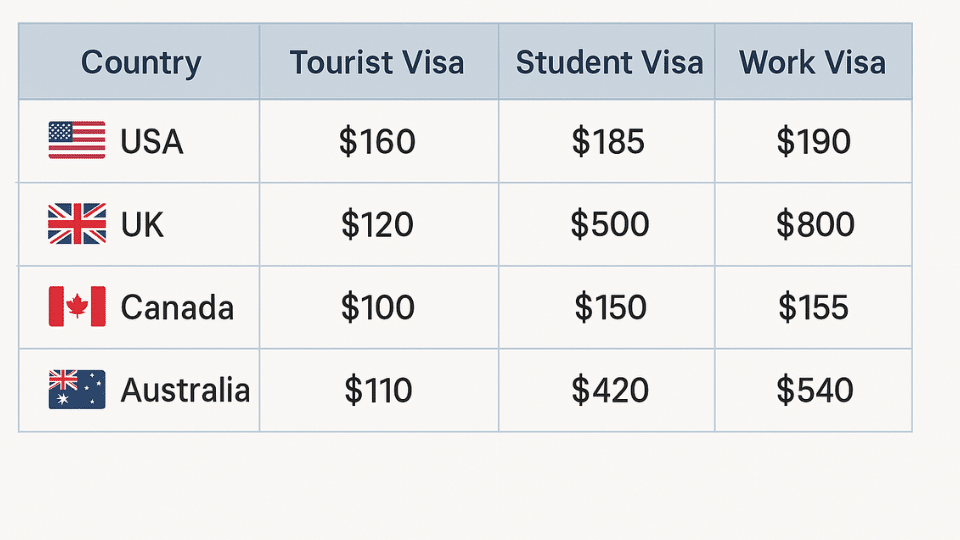Click the Australia work visa $540 cell
Screen dimensions: 960x540
click(x=814, y=390)
